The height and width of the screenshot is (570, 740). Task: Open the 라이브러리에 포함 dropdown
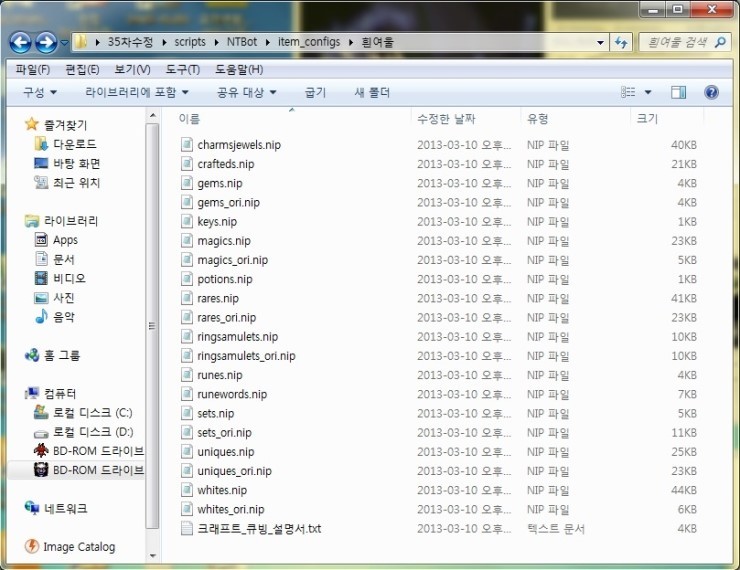pos(136,92)
